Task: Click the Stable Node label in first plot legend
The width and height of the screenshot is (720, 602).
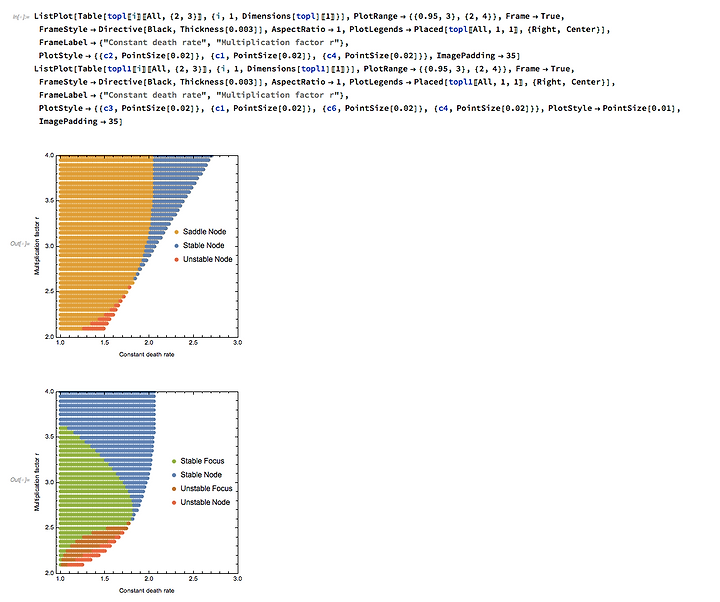Action: pos(203,245)
